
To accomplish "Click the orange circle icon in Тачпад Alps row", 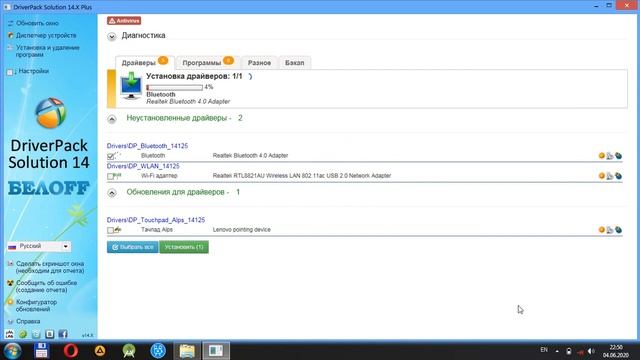I will click(601, 230).
